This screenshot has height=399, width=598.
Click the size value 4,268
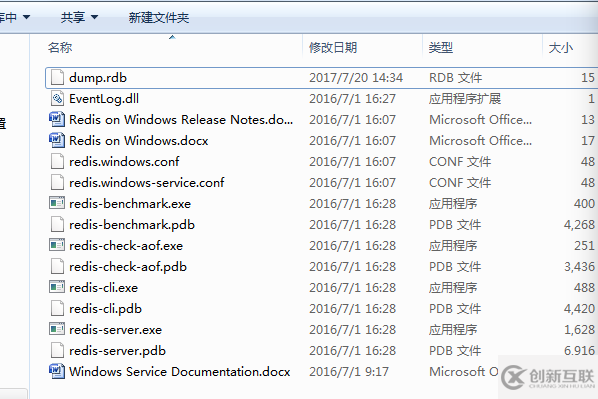(x=579, y=225)
